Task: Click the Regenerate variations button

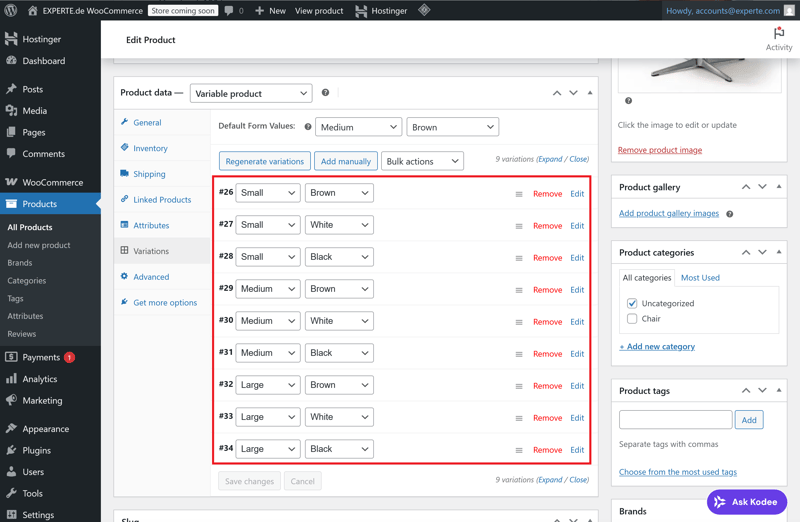Action: tap(264, 161)
